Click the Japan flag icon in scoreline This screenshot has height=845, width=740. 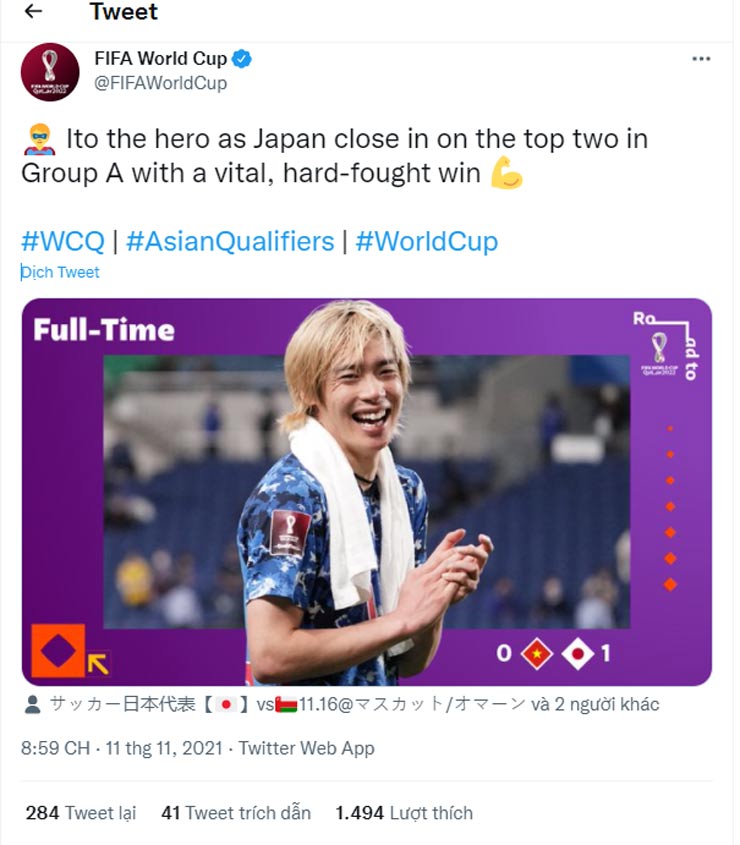[578, 653]
